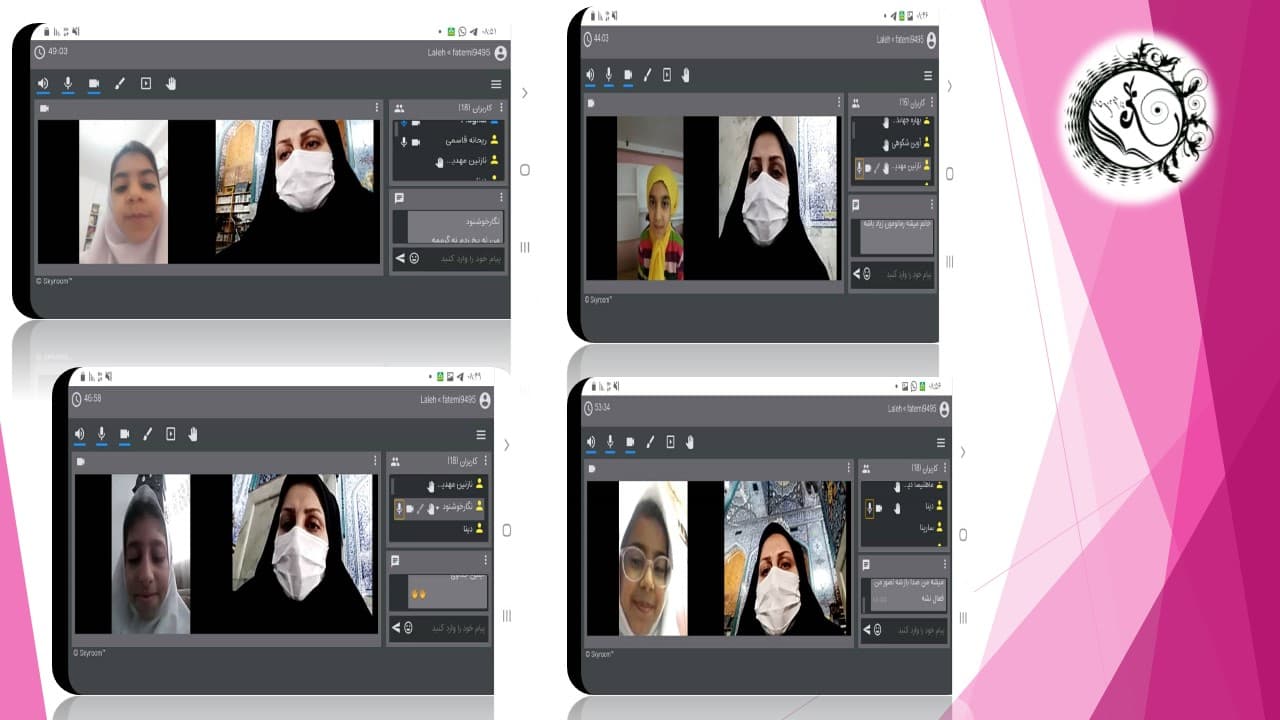
Task: Toggle the speaker in the 53:34 session
Action: coord(590,442)
